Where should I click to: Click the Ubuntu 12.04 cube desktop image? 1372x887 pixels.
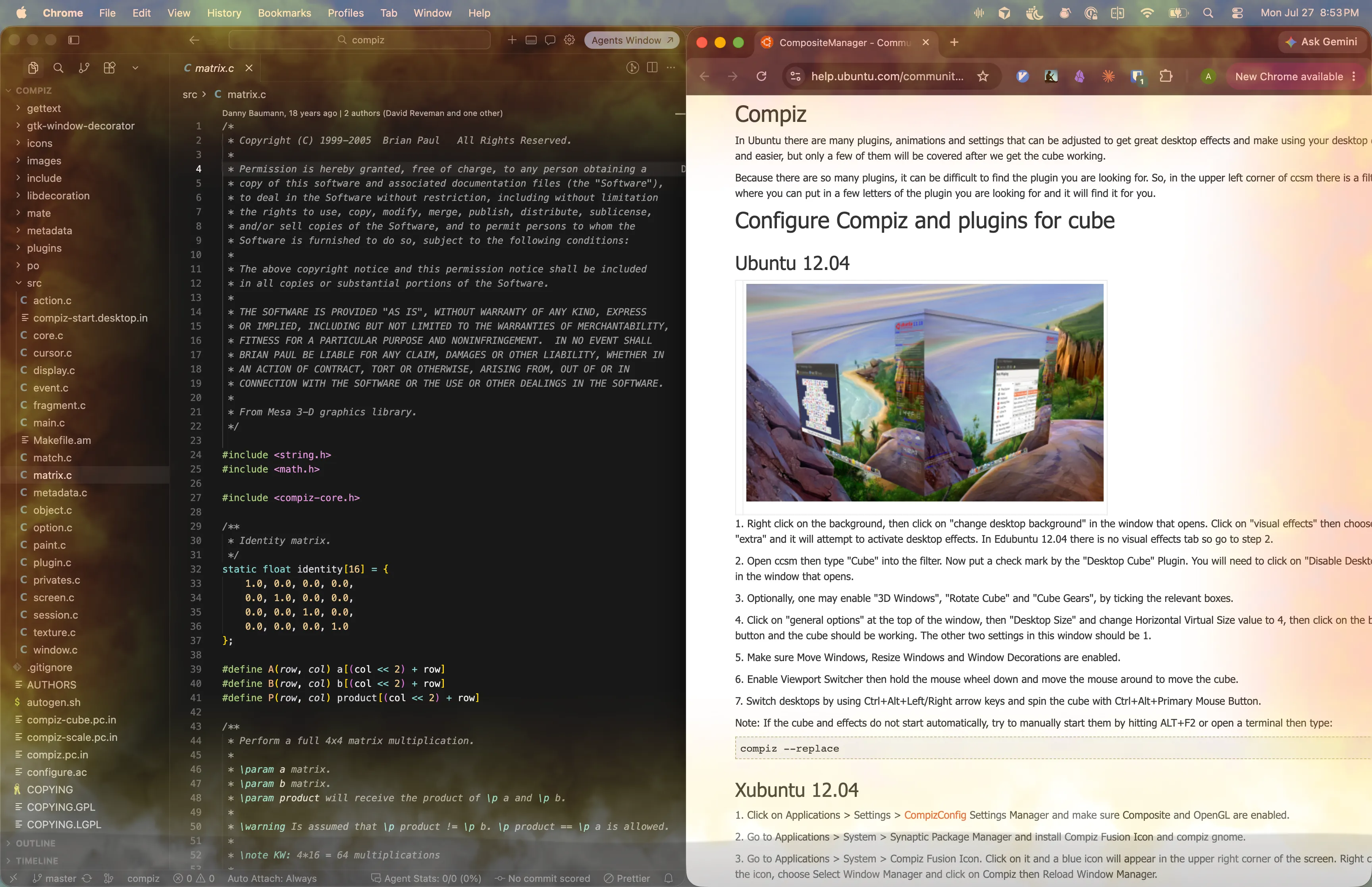coord(925,392)
